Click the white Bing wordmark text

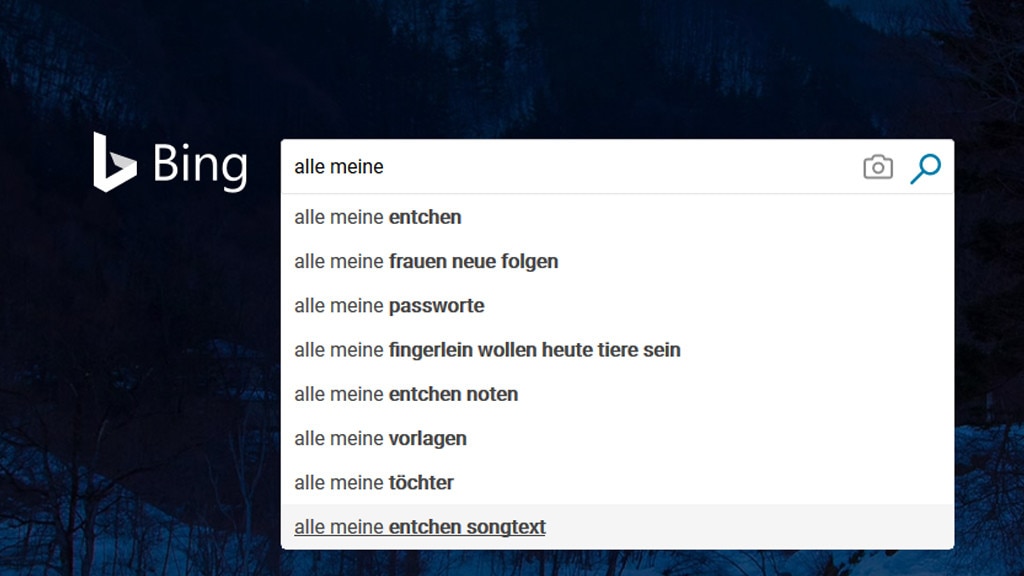click(200, 166)
